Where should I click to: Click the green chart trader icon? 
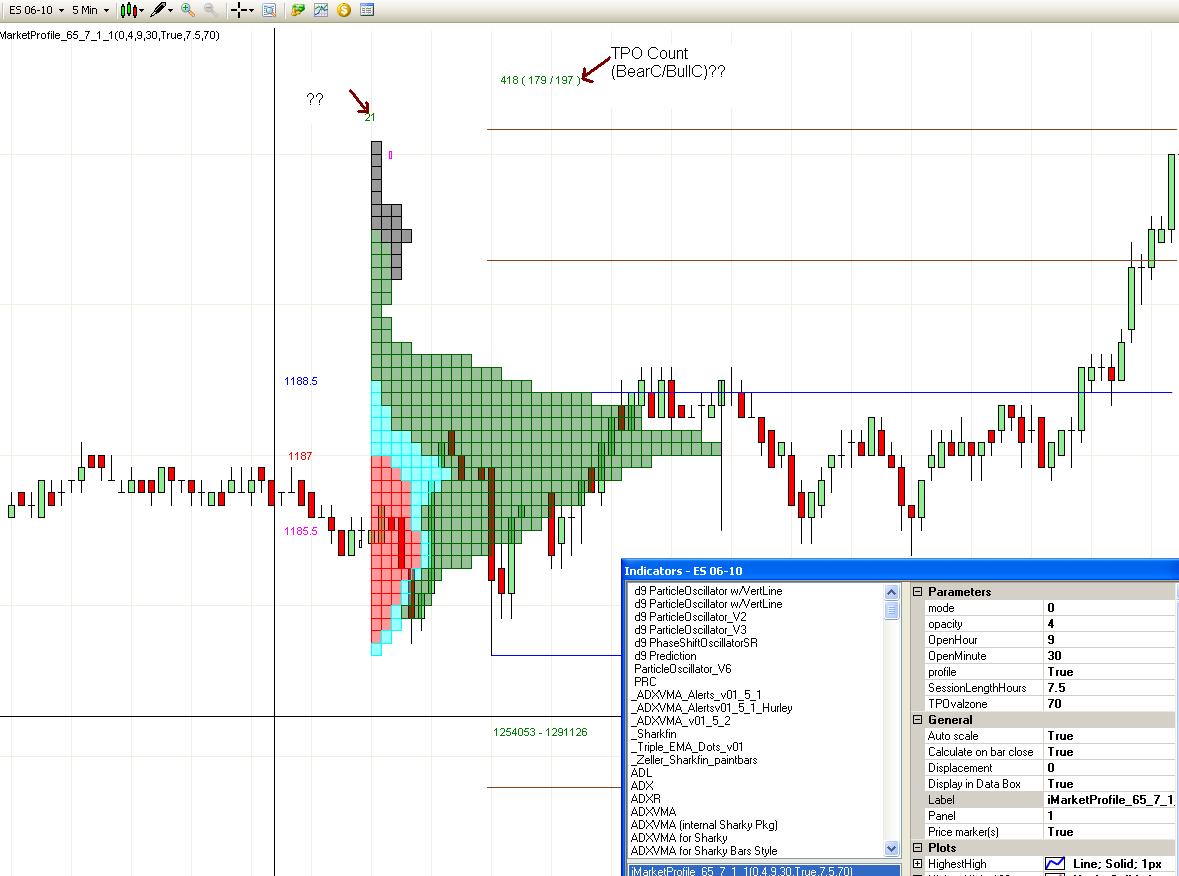click(x=298, y=10)
